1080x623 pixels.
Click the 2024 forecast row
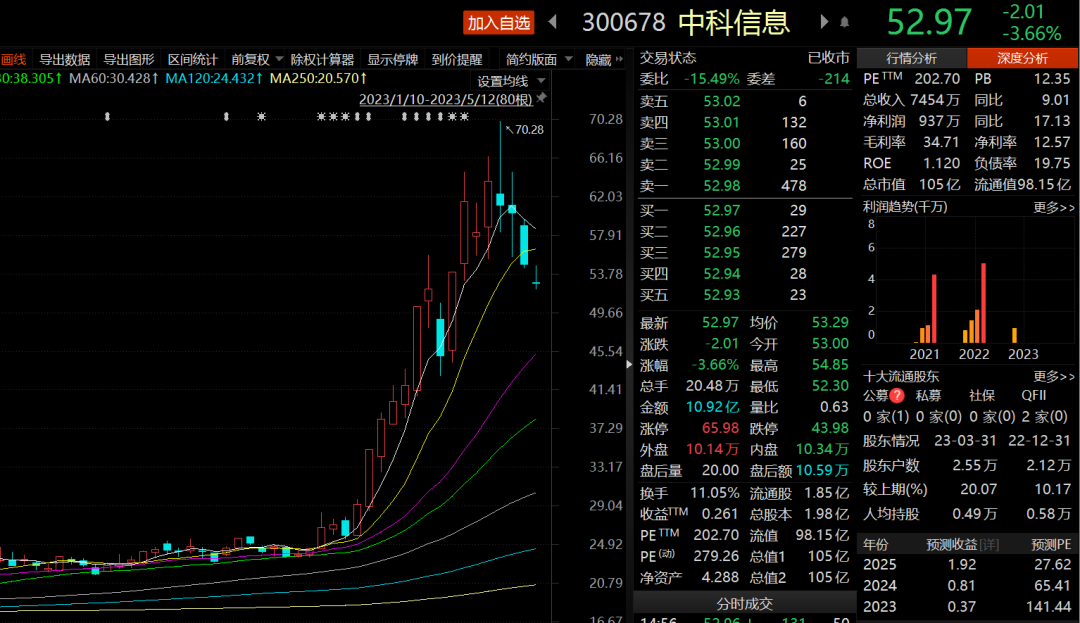967,586
